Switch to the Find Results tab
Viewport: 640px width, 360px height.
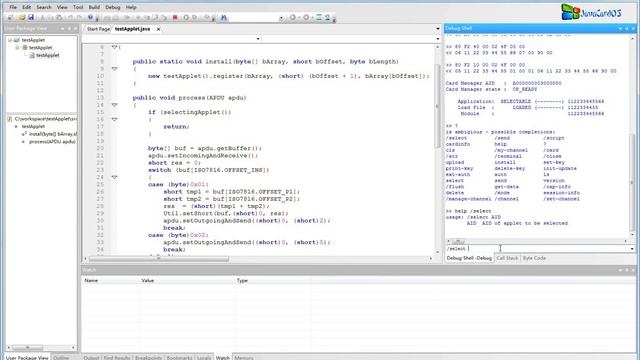pyautogui.click(x=117, y=358)
